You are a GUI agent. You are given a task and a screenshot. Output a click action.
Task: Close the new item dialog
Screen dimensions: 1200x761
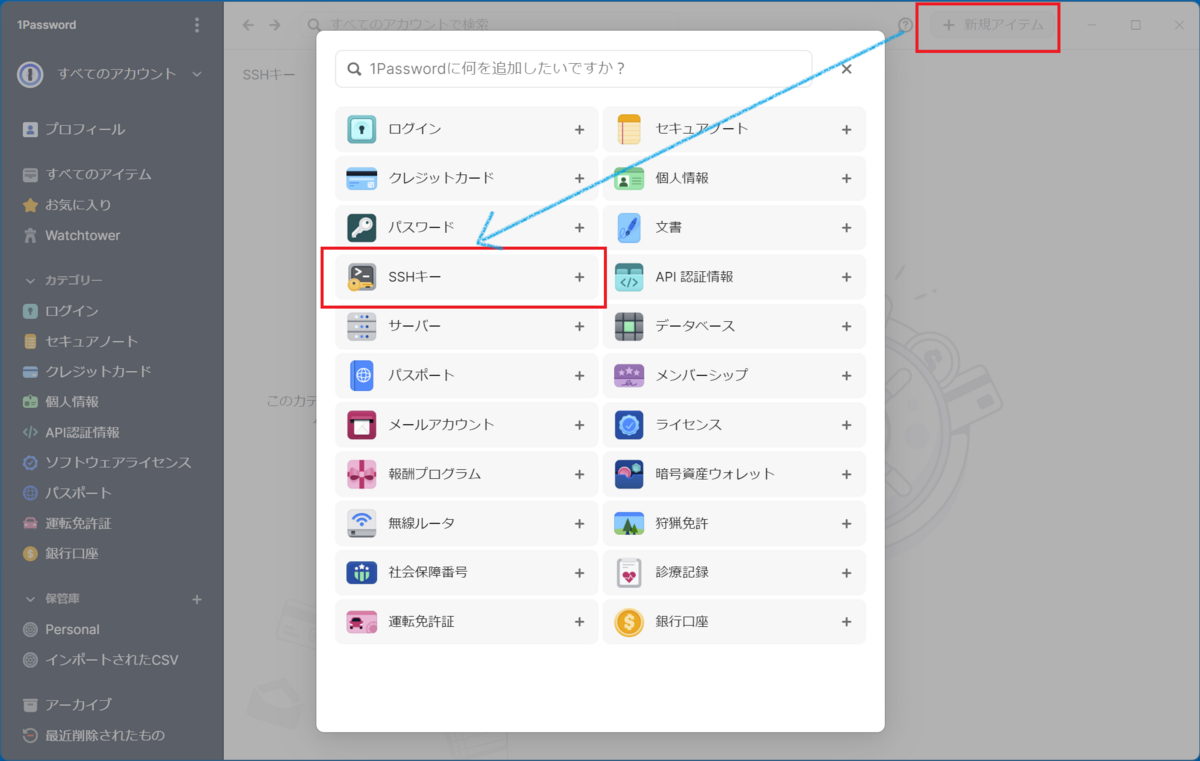pyautogui.click(x=845, y=68)
